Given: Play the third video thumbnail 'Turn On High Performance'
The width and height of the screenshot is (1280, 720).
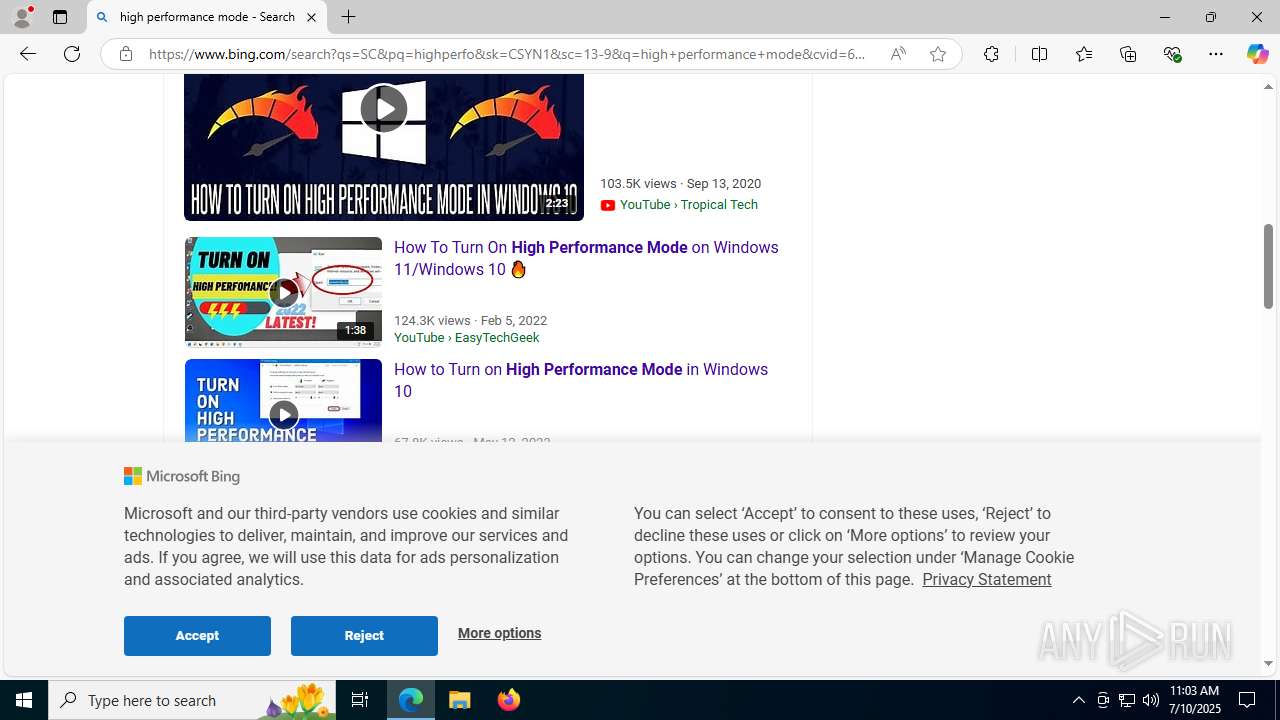Looking at the screenshot, I should [283, 400].
